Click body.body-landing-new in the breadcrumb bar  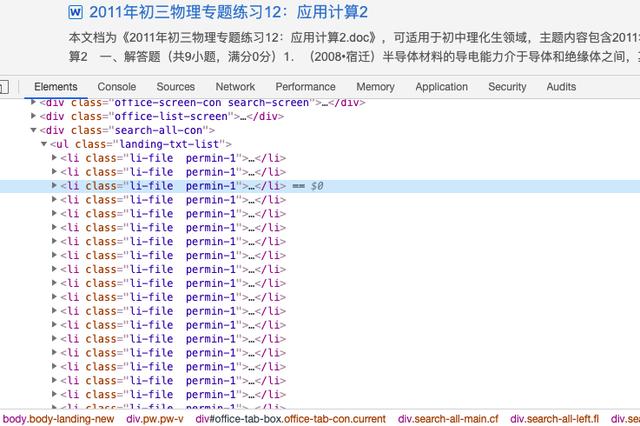(58, 419)
